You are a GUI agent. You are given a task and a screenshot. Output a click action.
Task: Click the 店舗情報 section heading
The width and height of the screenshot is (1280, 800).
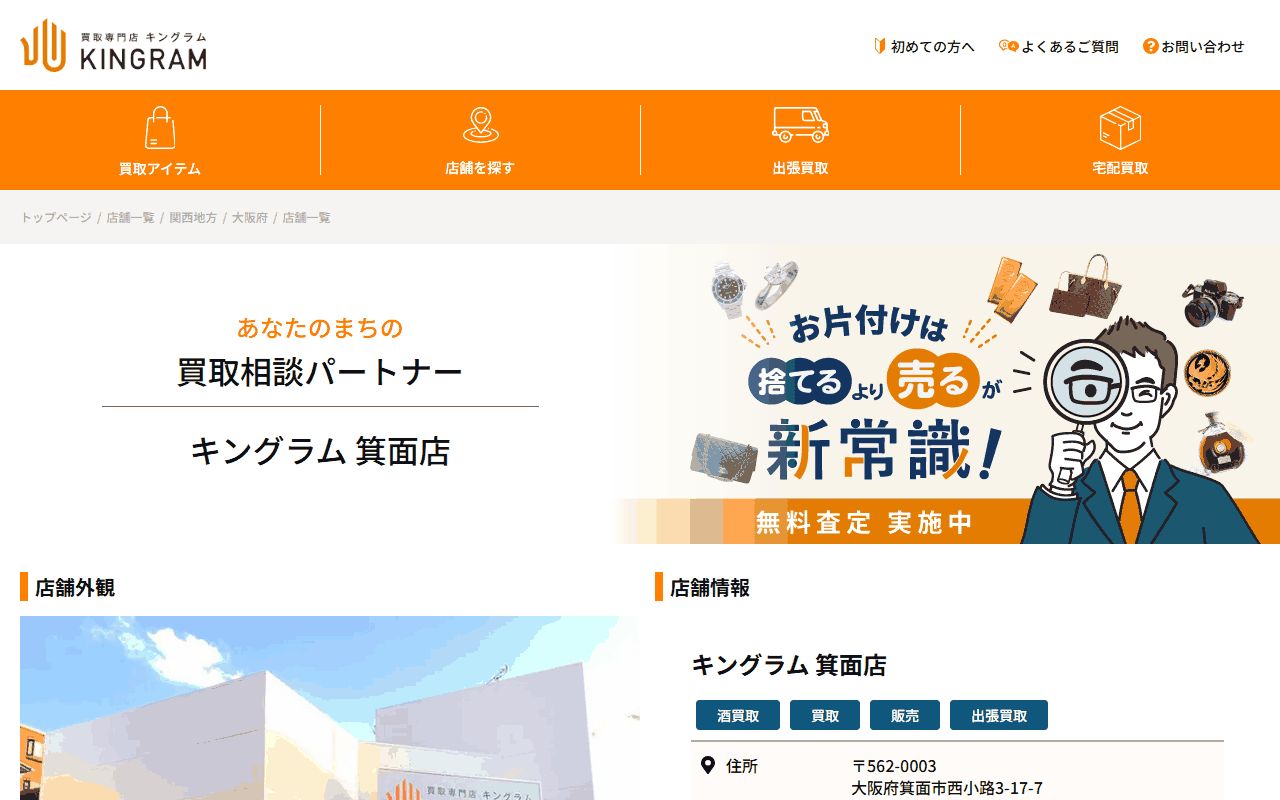click(710, 587)
